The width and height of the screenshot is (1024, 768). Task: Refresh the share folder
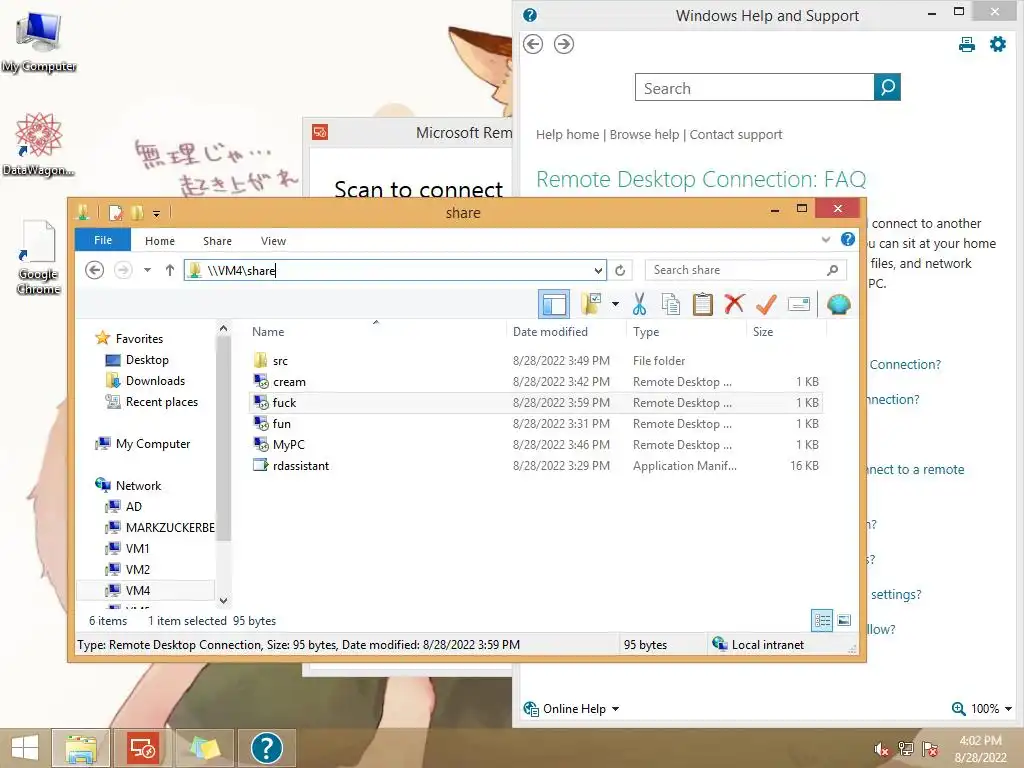point(620,270)
